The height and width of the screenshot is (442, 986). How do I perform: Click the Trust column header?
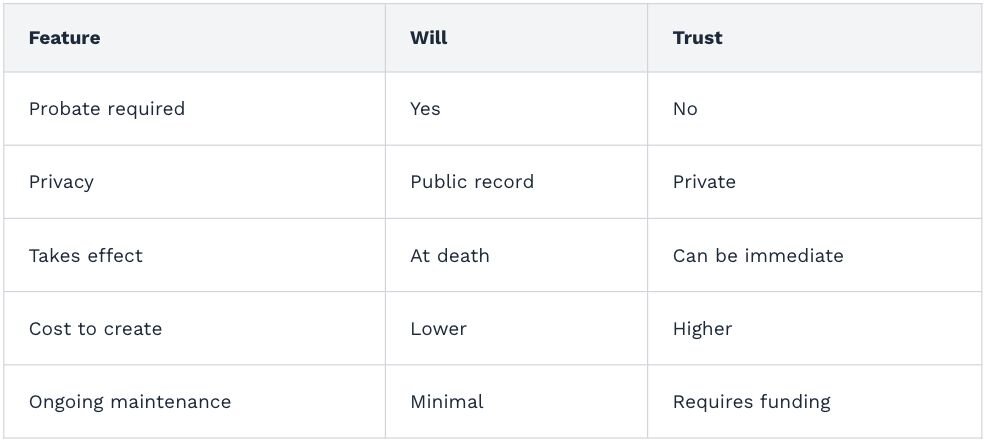(697, 38)
